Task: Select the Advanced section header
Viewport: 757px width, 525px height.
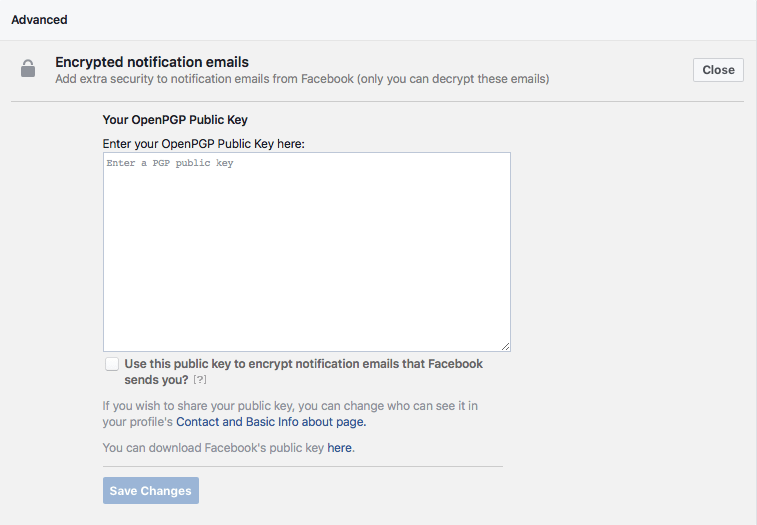Action: [x=39, y=20]
